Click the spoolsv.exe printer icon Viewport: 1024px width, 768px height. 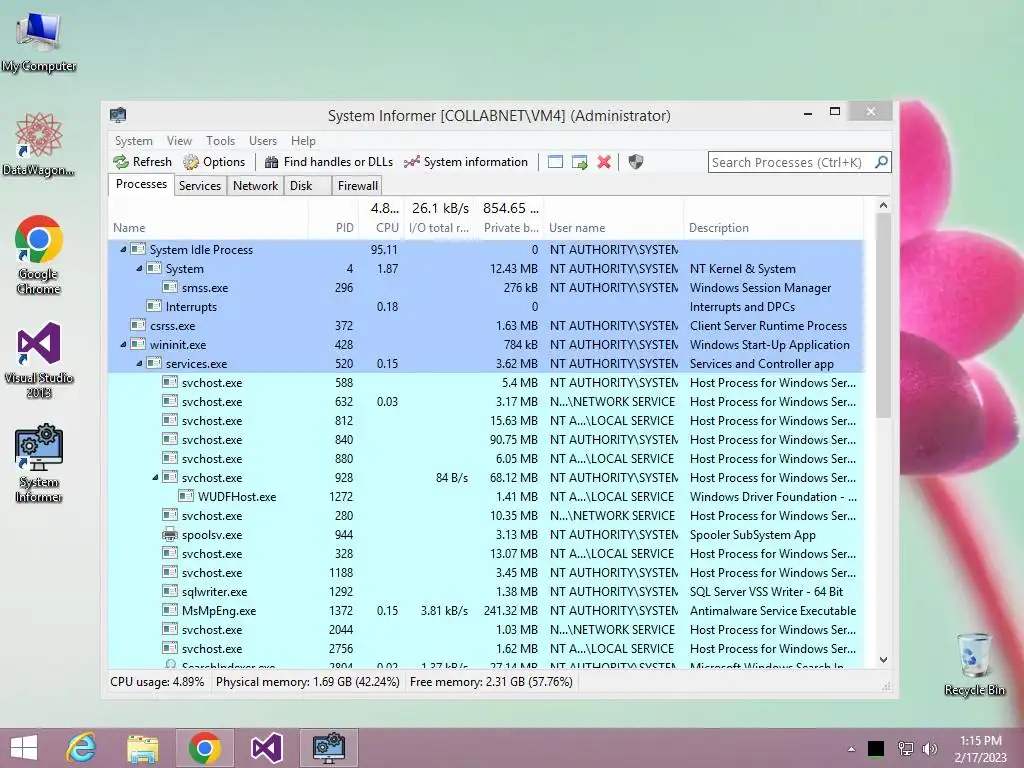click(170, 534)
